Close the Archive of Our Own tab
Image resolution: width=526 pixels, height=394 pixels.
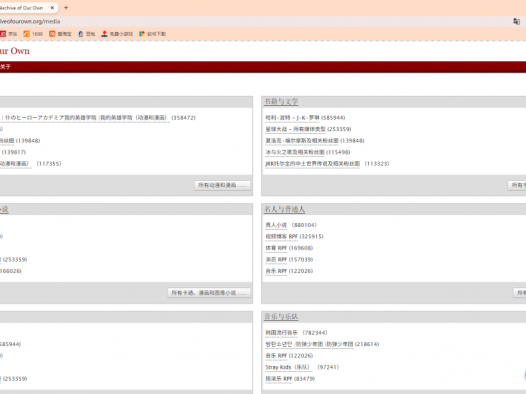click(x=52, y=8)
